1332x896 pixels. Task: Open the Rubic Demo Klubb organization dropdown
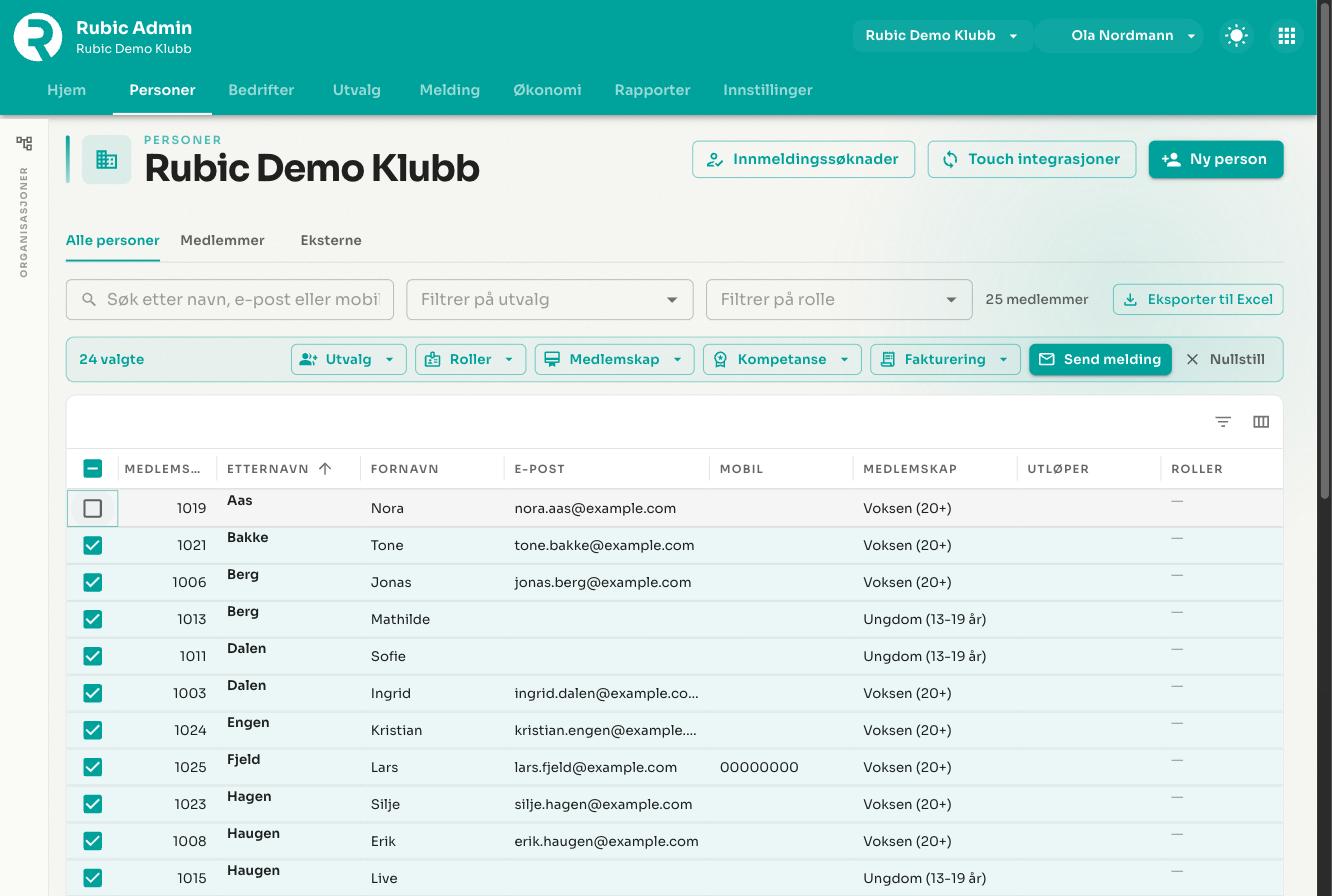click(942, 35)
